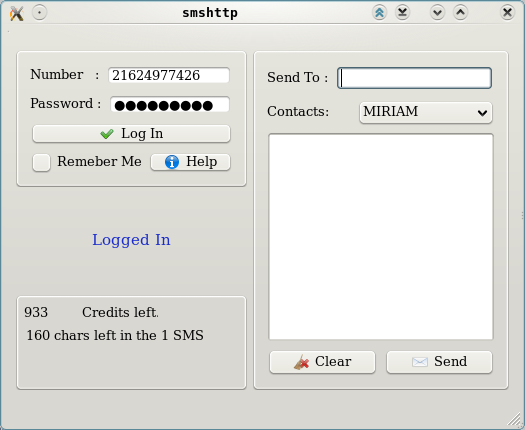Click into the Send To field
525x430 pixels.
(x=415, y=78)
